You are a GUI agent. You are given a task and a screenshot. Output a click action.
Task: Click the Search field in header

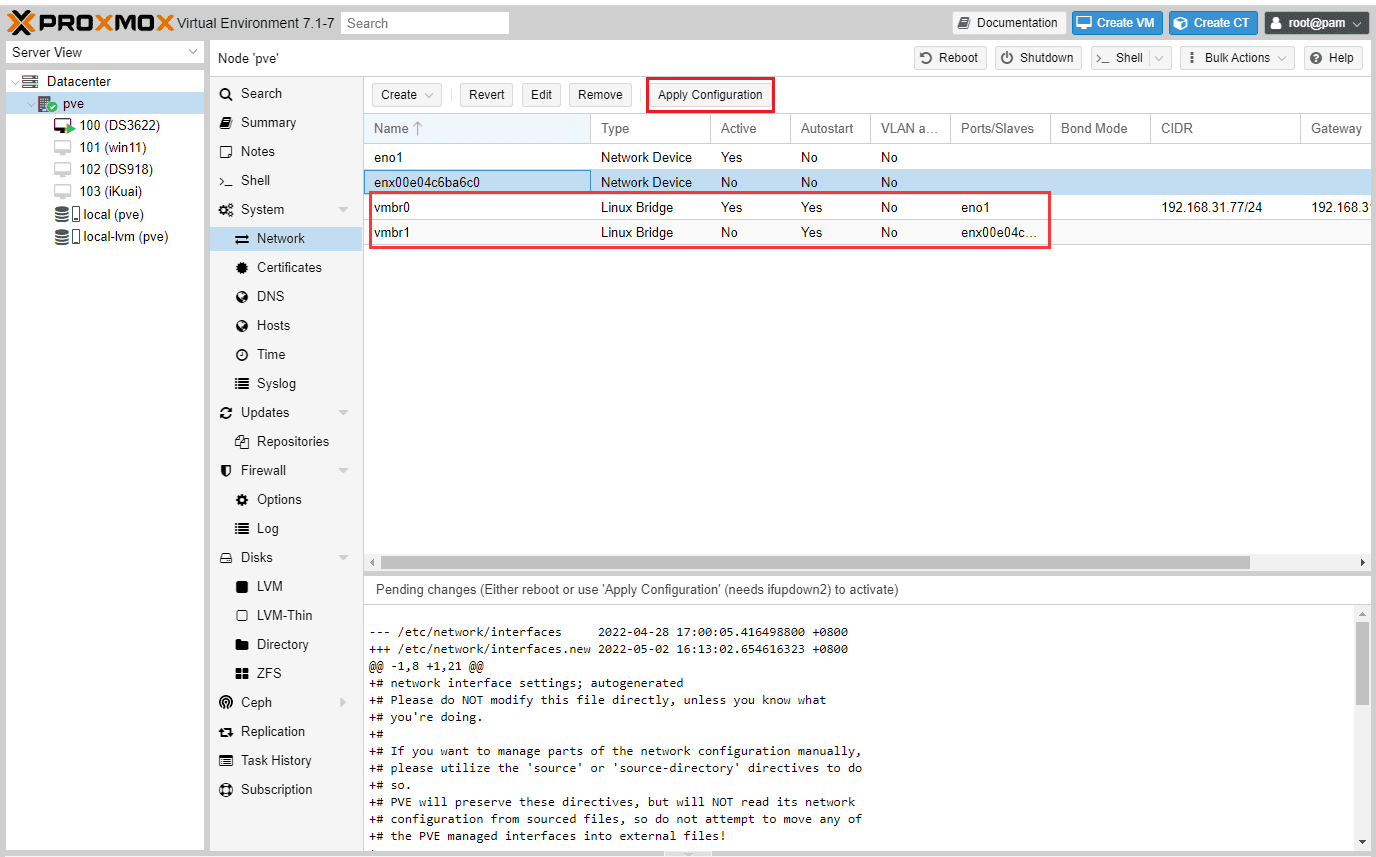coord(425,23)
